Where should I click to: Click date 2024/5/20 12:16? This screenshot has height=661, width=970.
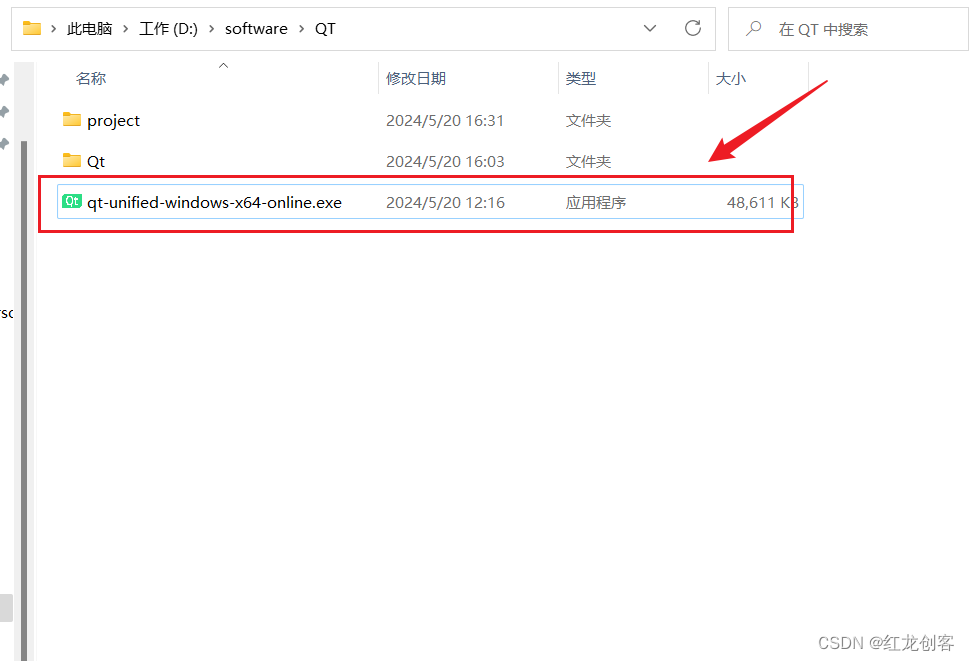[x=445, y=203]
